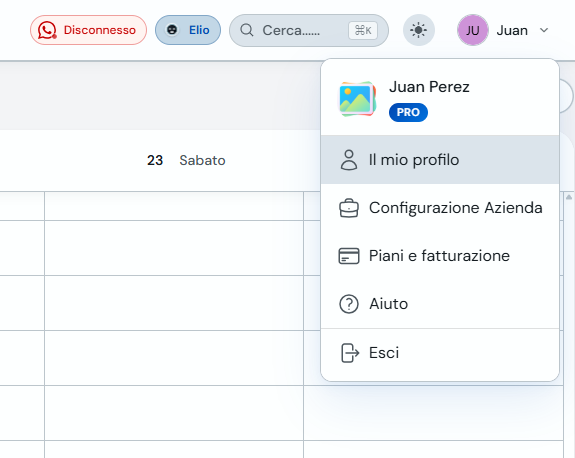Collapse the Juan user menu chevron
This screenshot has height=458, width=575.
coord(544,30)
